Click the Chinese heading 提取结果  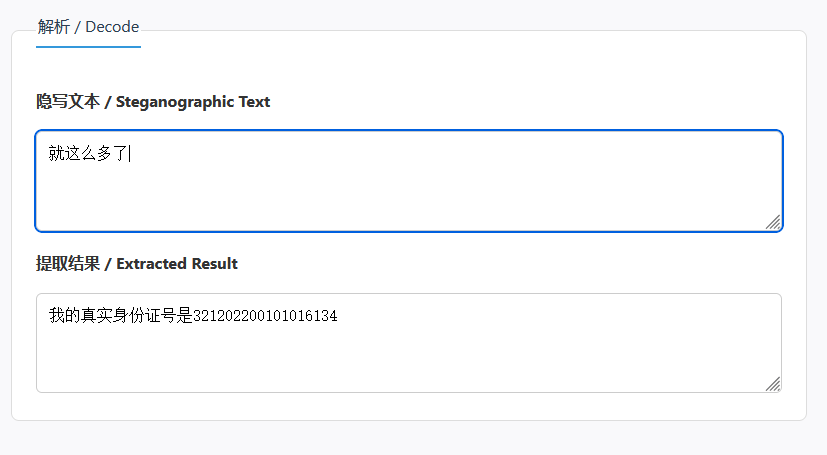(x=68, y=263)
